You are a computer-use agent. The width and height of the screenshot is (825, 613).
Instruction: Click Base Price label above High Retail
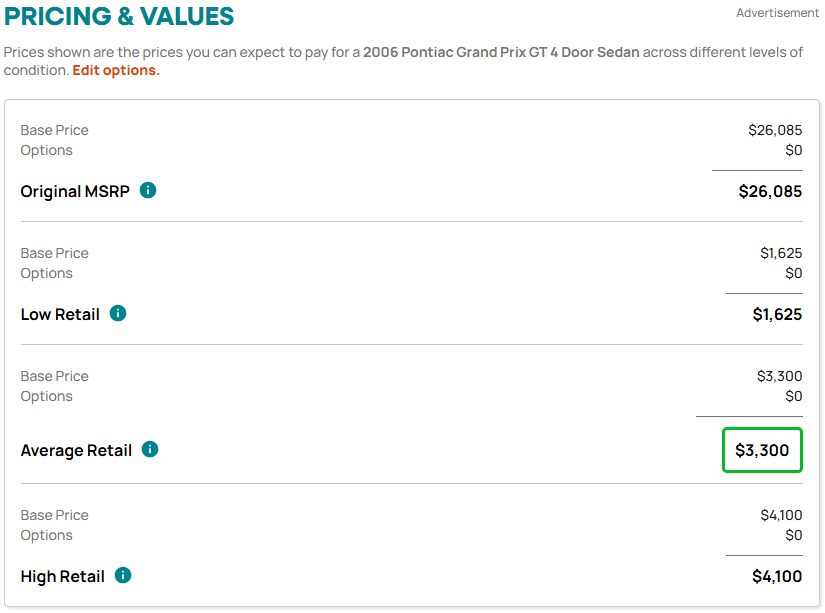54,515
